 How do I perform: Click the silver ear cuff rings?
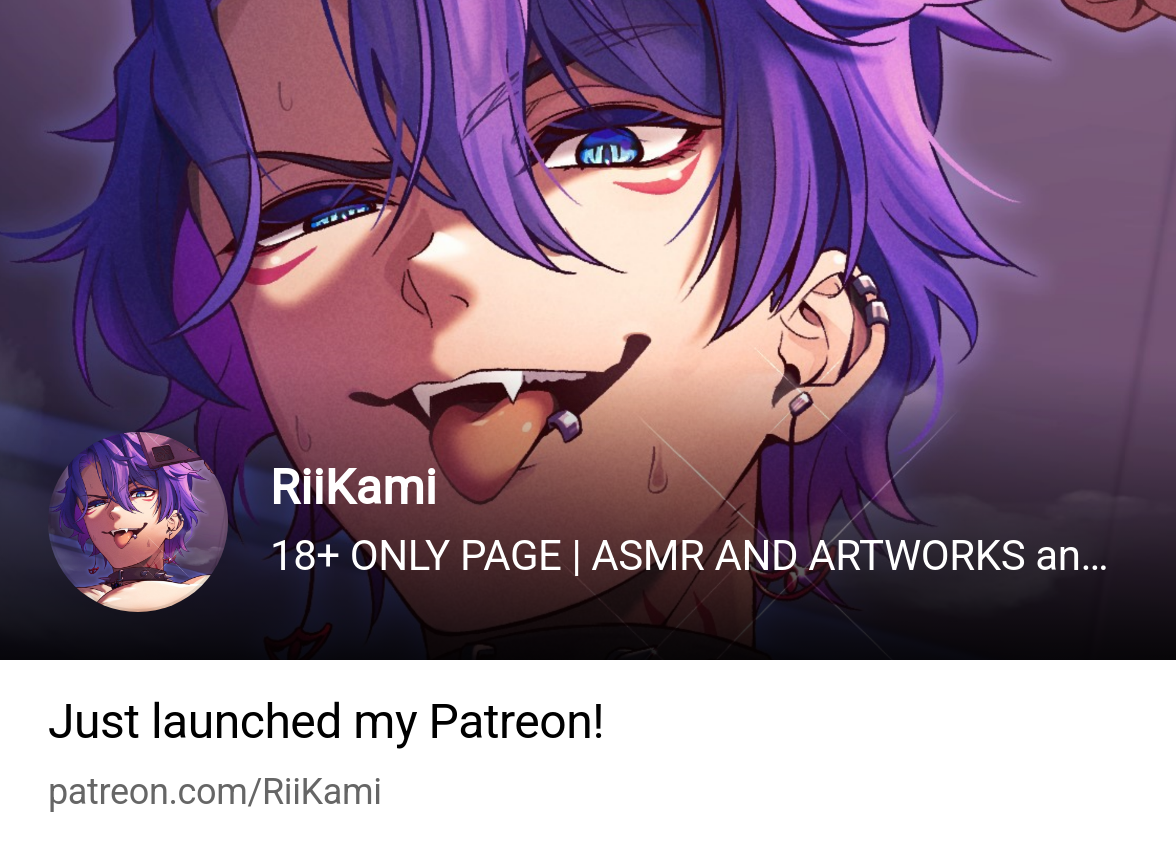click(869, 300)
